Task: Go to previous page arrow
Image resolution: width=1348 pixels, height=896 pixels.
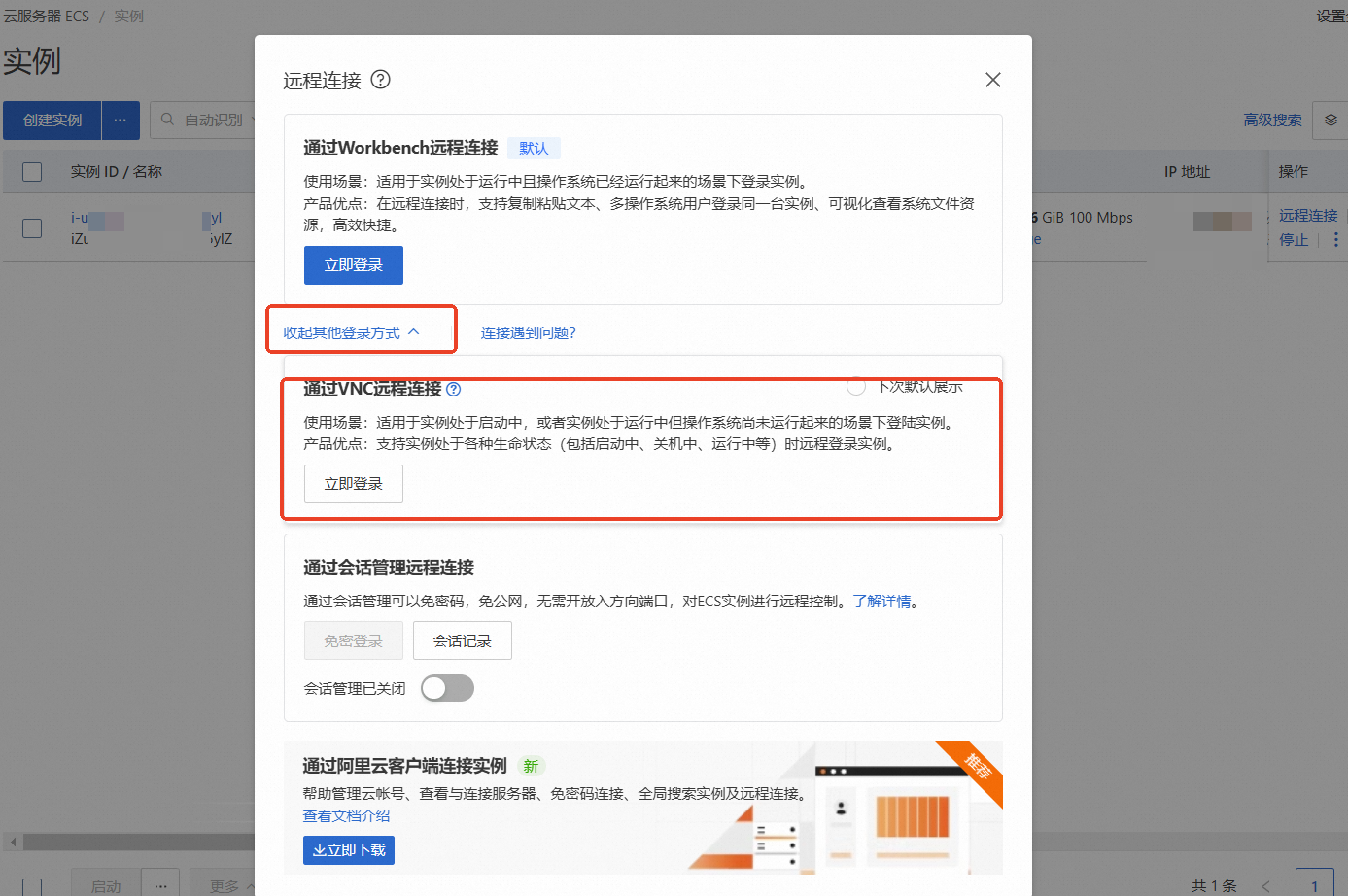Action: coord(1266,886)
